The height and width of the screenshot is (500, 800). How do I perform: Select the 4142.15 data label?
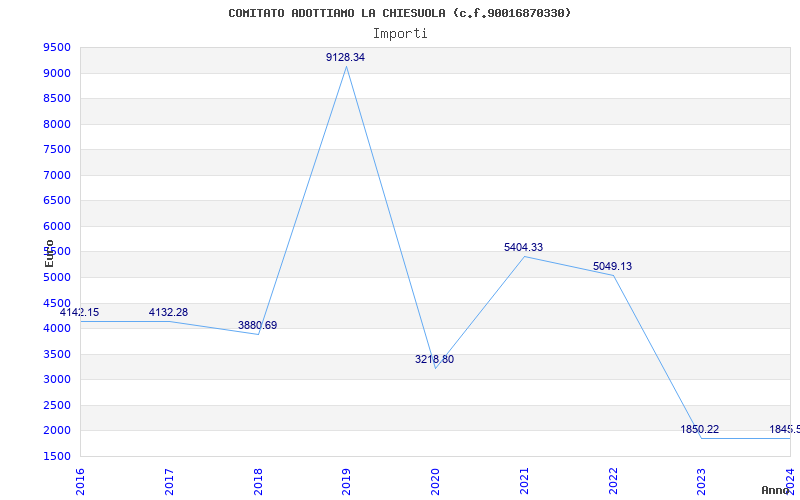pyautogui.click(x=80, y=312)
